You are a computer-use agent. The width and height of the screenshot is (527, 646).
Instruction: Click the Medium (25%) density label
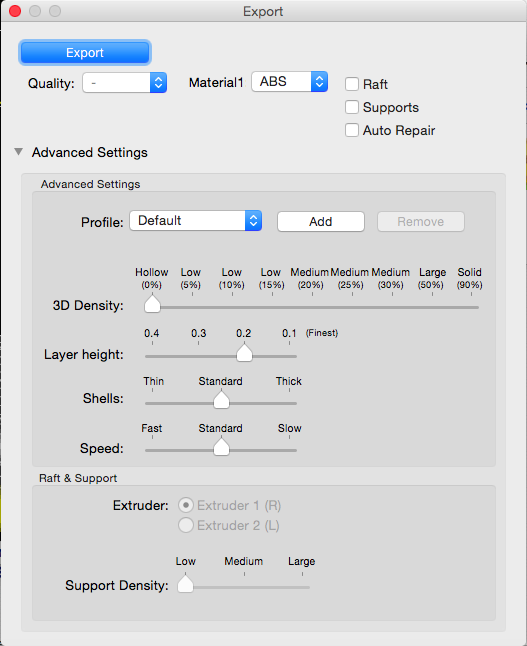pyautogui.click(x=350, y=279)
